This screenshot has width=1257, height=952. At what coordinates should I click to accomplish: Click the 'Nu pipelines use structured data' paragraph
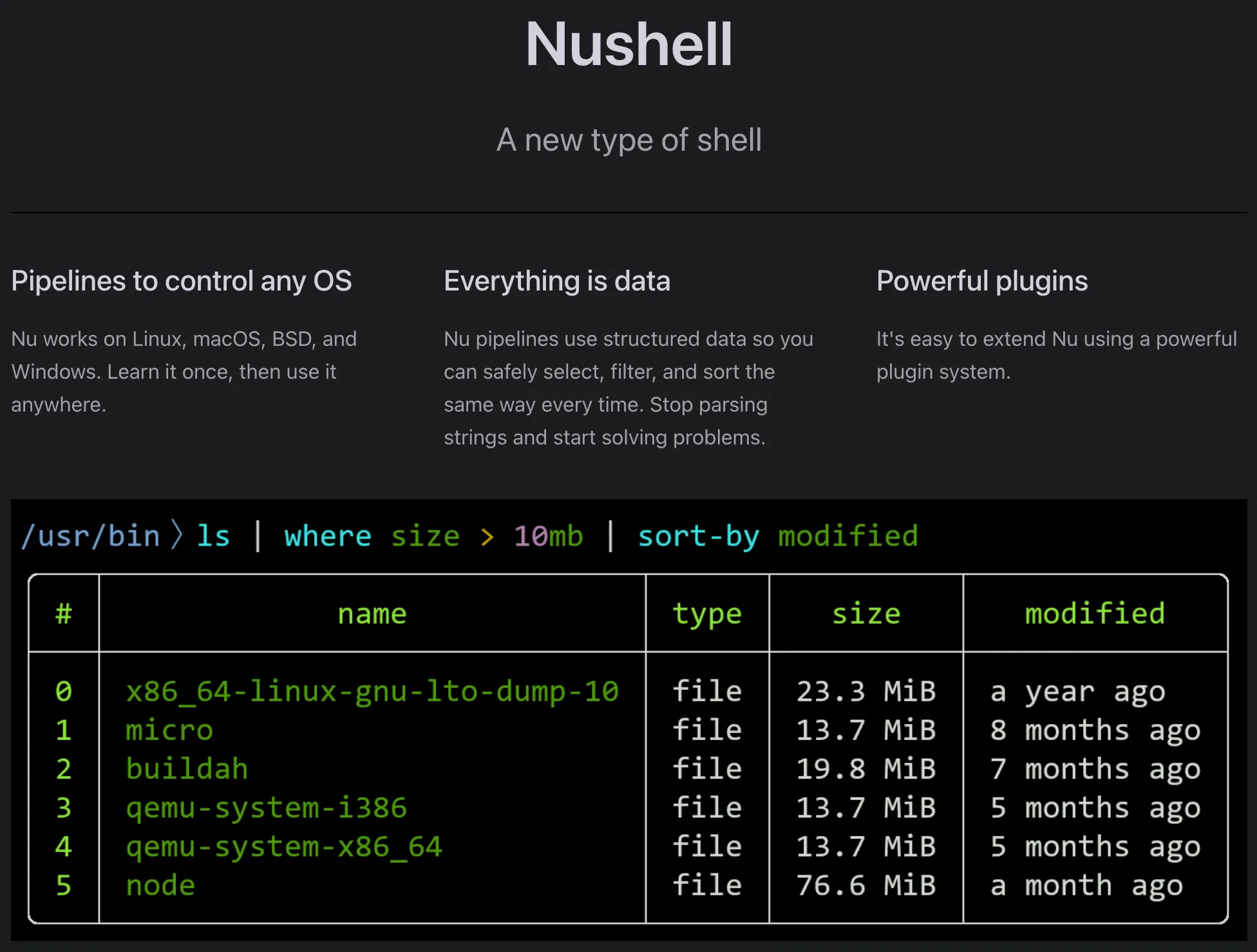pyautogui.click(x=628, y=388)
